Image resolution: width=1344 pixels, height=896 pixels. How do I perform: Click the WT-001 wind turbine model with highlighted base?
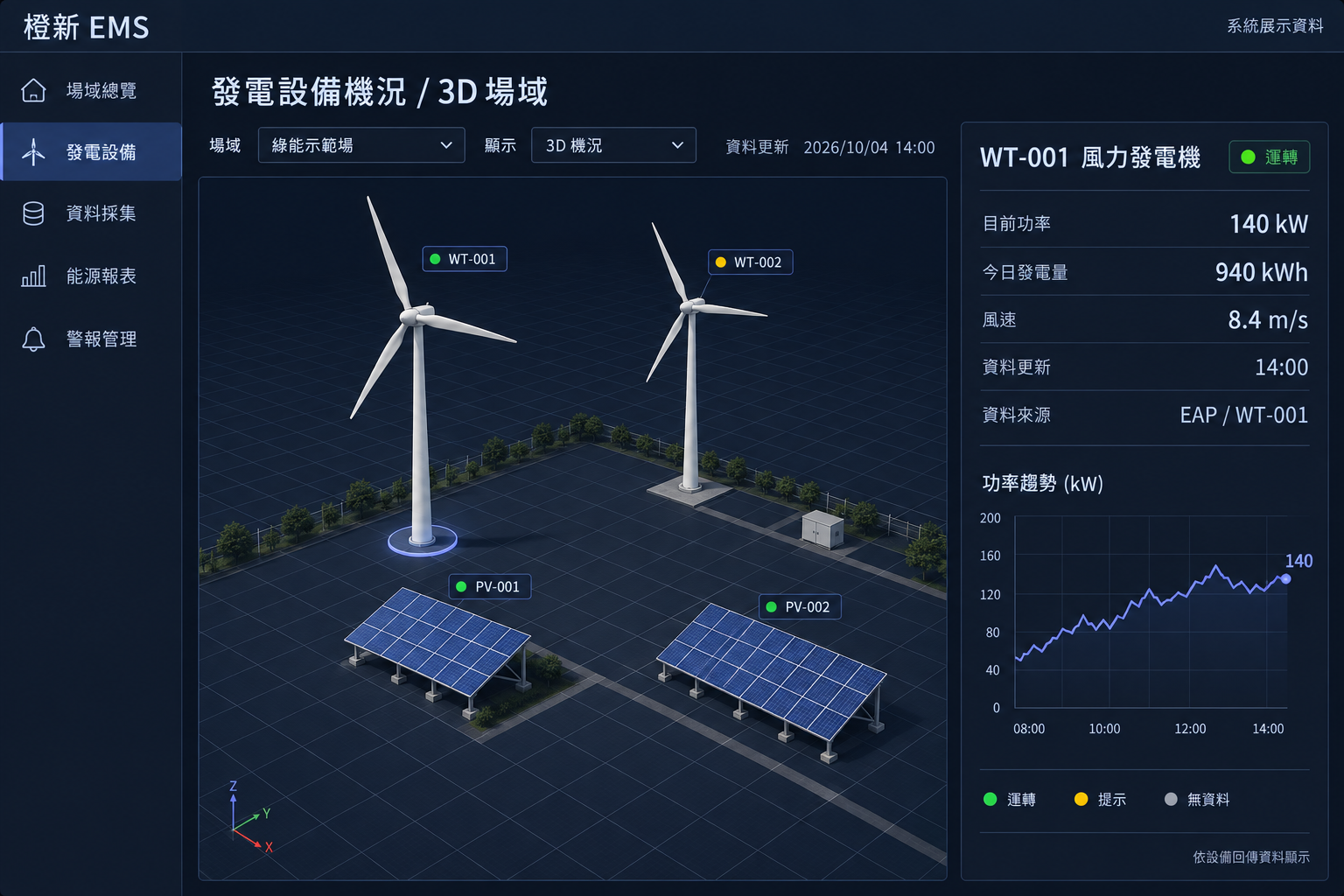(421, 420)
